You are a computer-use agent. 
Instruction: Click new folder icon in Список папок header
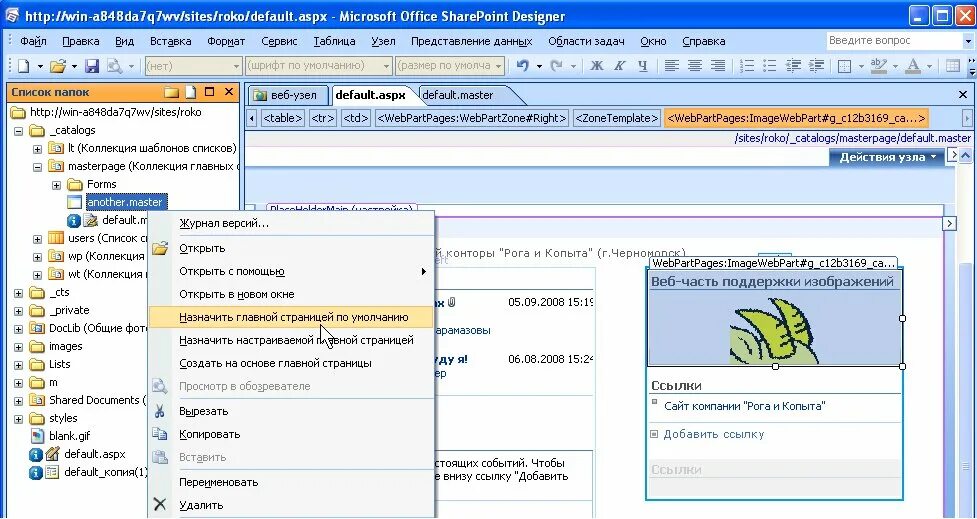coord(171,92)
